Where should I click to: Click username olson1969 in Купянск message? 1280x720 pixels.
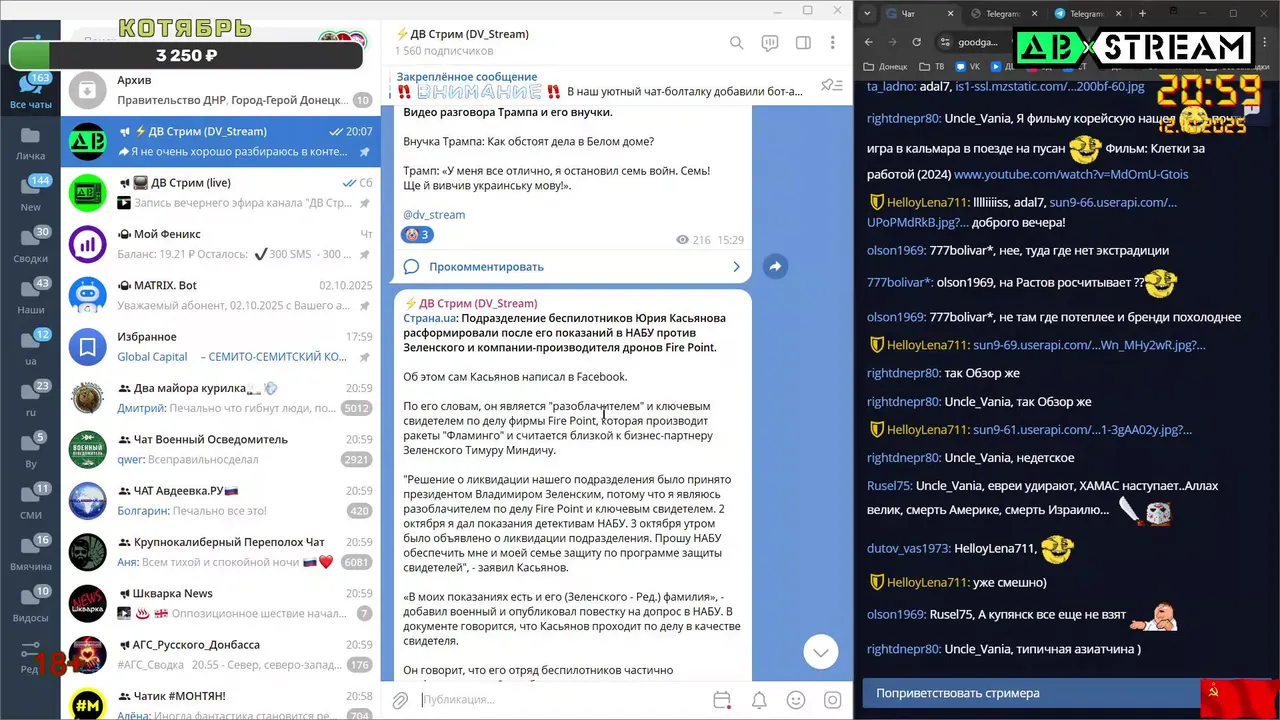coord(896,615)
